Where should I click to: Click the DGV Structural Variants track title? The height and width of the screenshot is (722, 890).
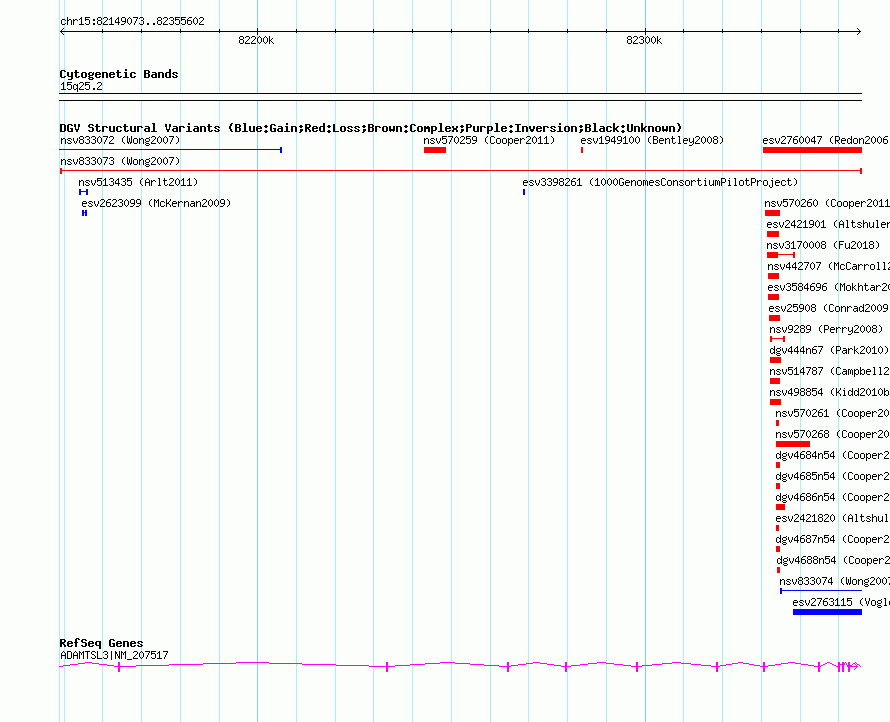point(370,128)
